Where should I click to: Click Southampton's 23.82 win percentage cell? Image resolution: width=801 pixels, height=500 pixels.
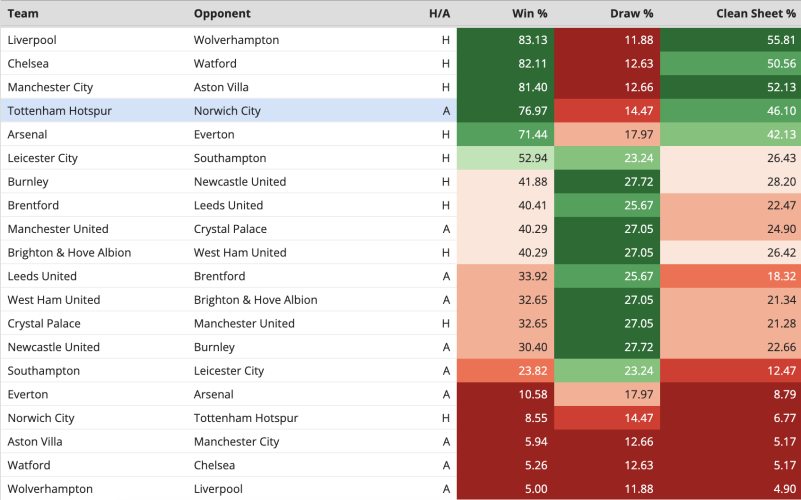[x=505, y=370]
